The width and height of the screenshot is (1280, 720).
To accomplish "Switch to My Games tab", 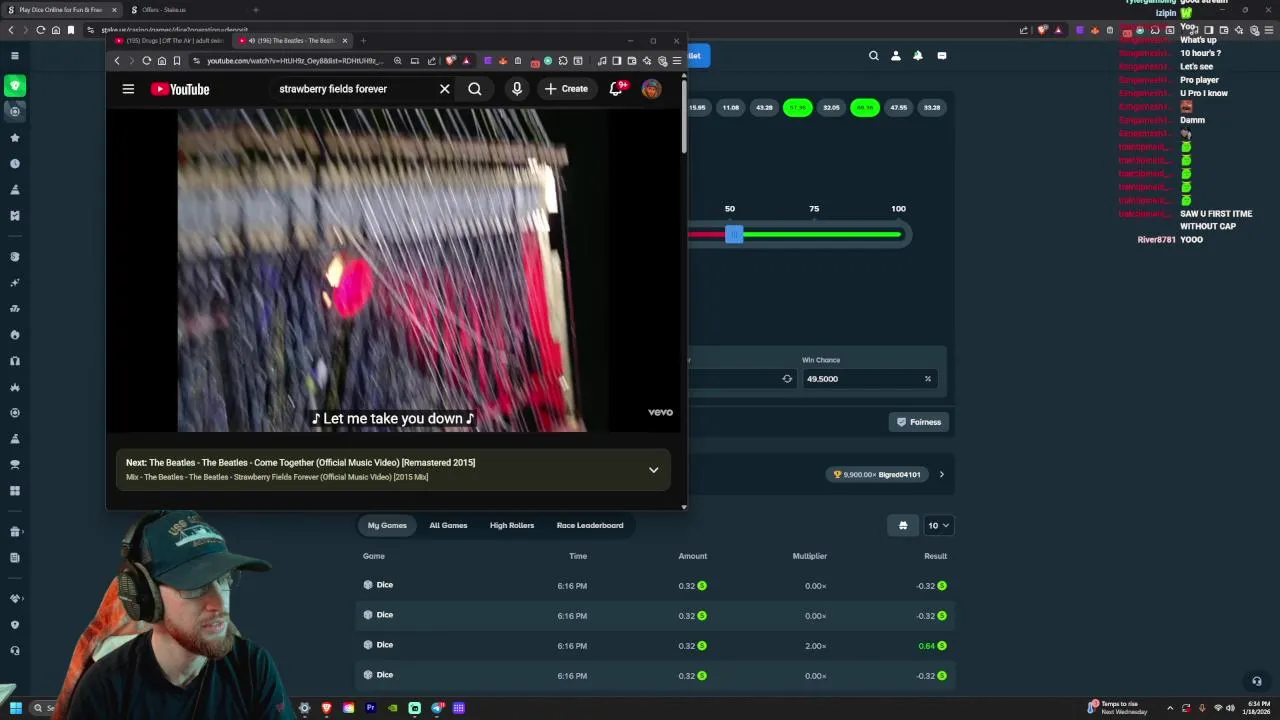I will pyautogui.click(x=387, y=525).
